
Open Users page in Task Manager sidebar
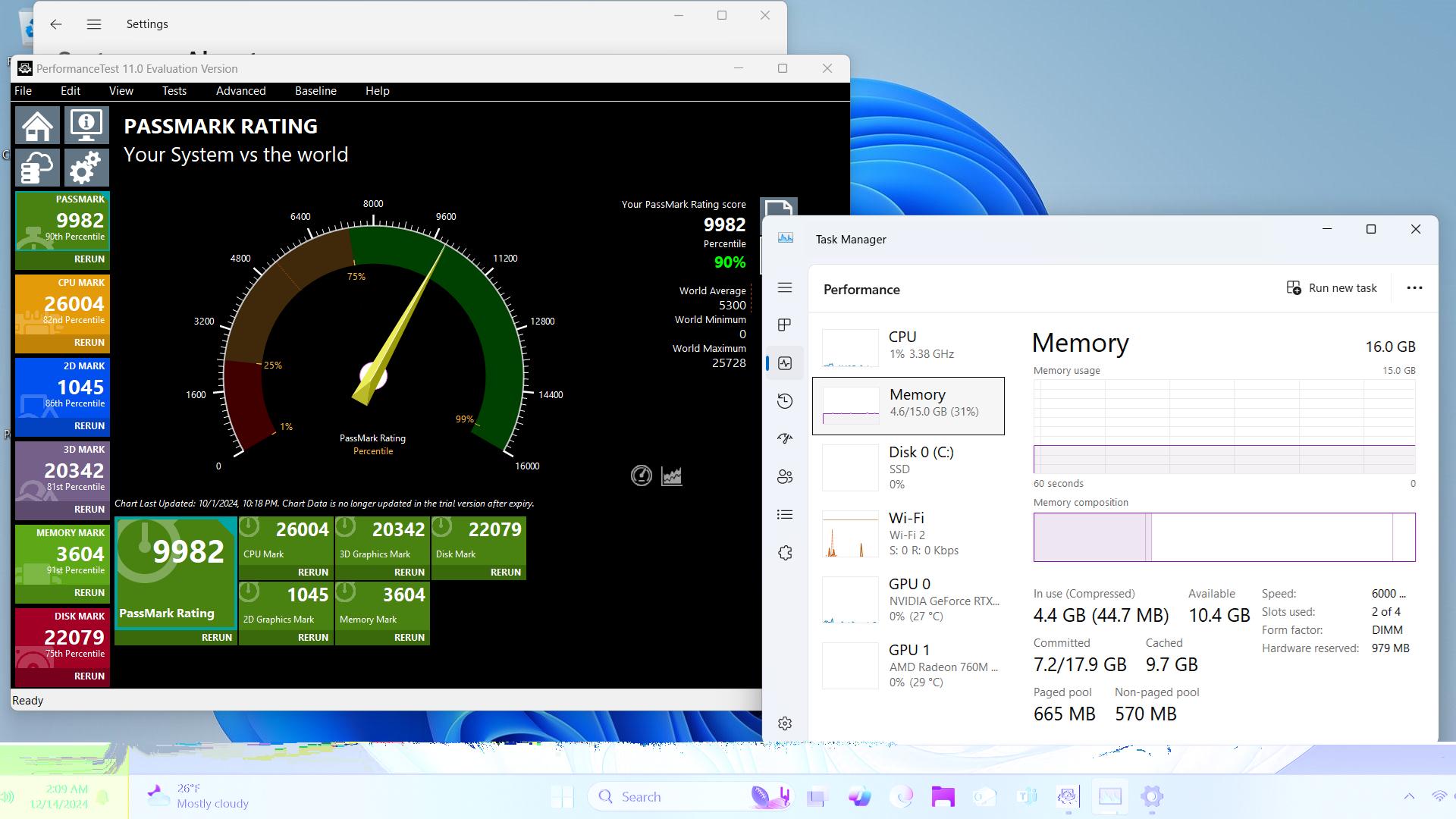point(785,476)
